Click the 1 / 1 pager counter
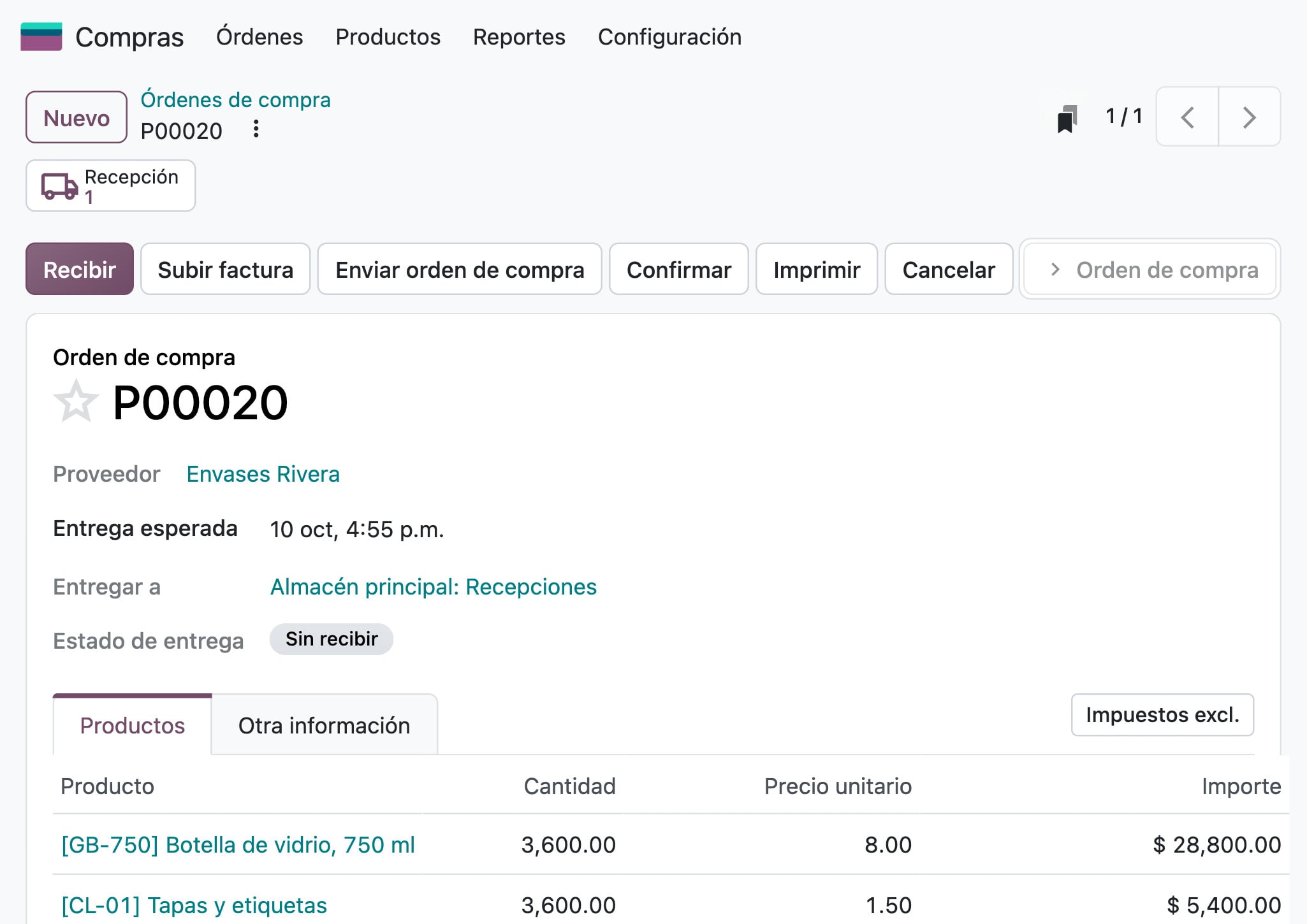Screen dimensions: 1307x924 [1124, 117]
